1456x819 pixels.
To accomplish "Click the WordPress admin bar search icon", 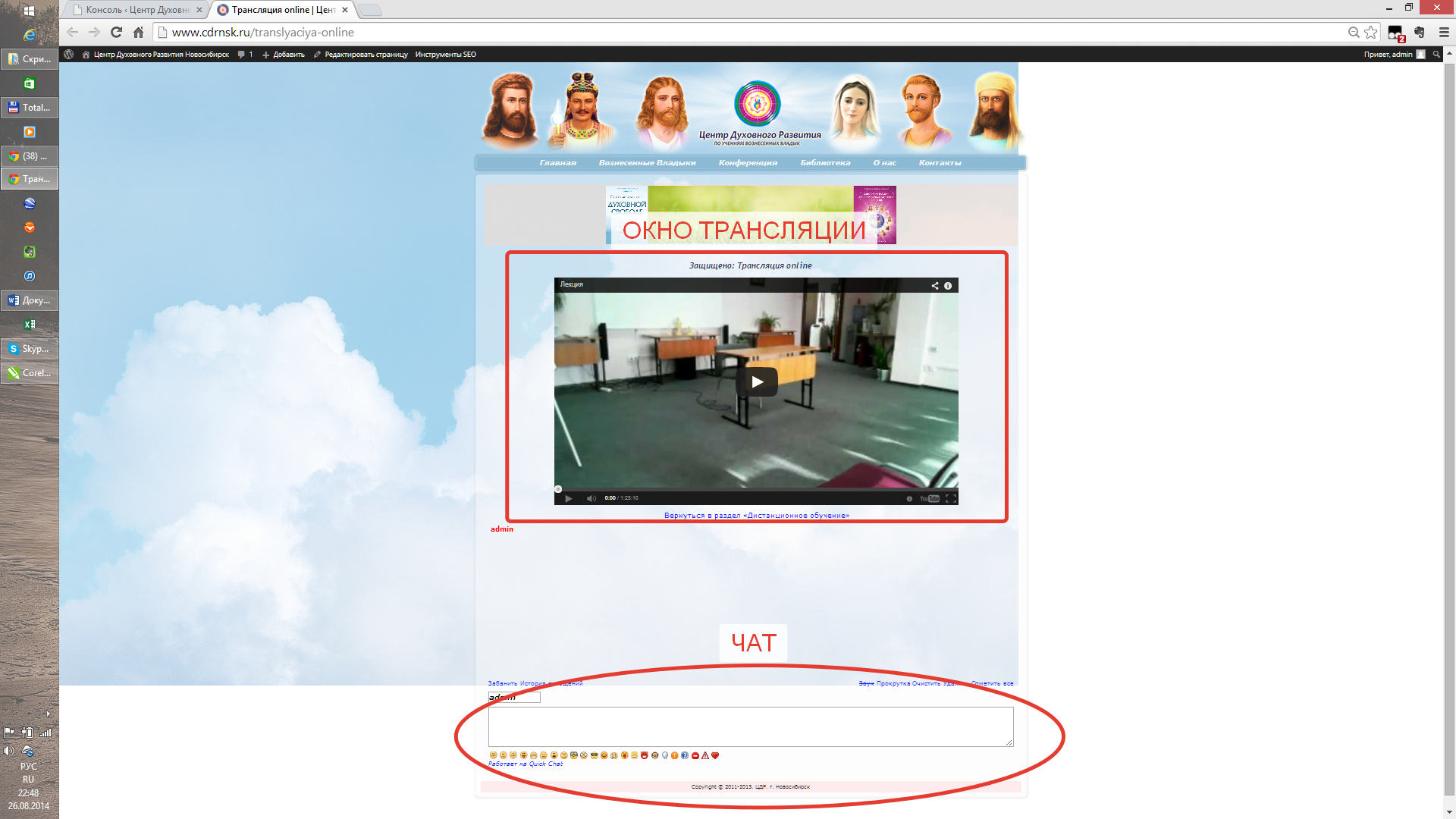I will click(x=1436, y=54).
